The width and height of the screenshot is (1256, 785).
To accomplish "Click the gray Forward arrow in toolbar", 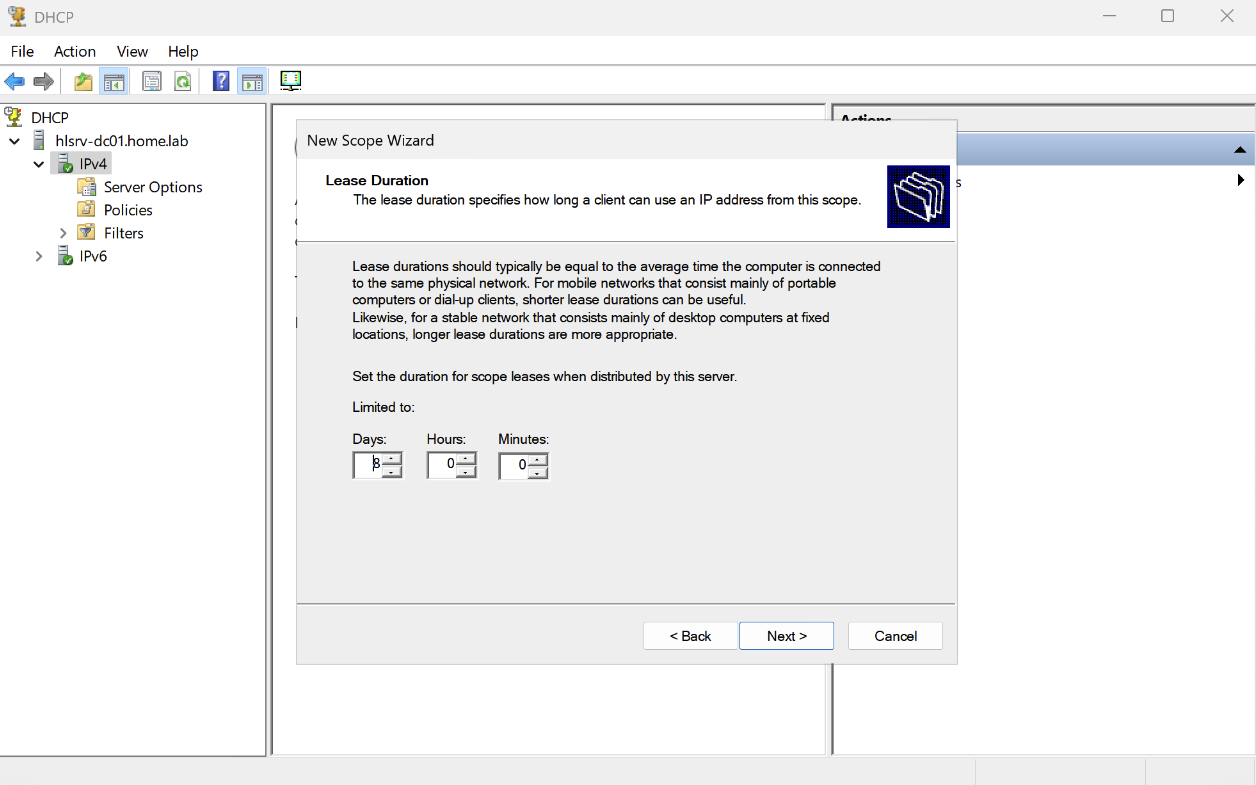I will [43, 82].
